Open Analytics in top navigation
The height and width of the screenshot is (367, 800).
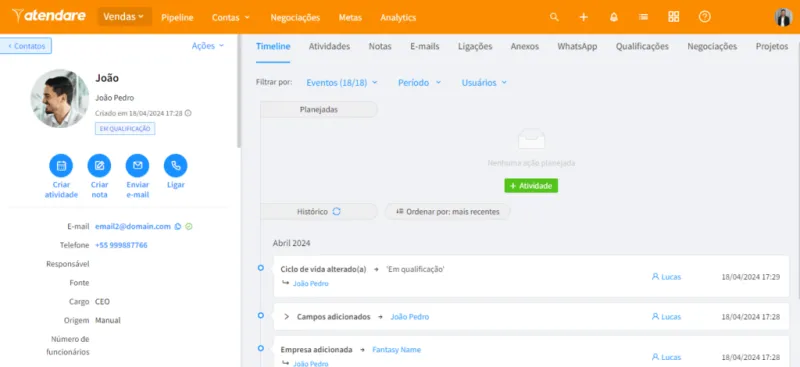(398, 17)
